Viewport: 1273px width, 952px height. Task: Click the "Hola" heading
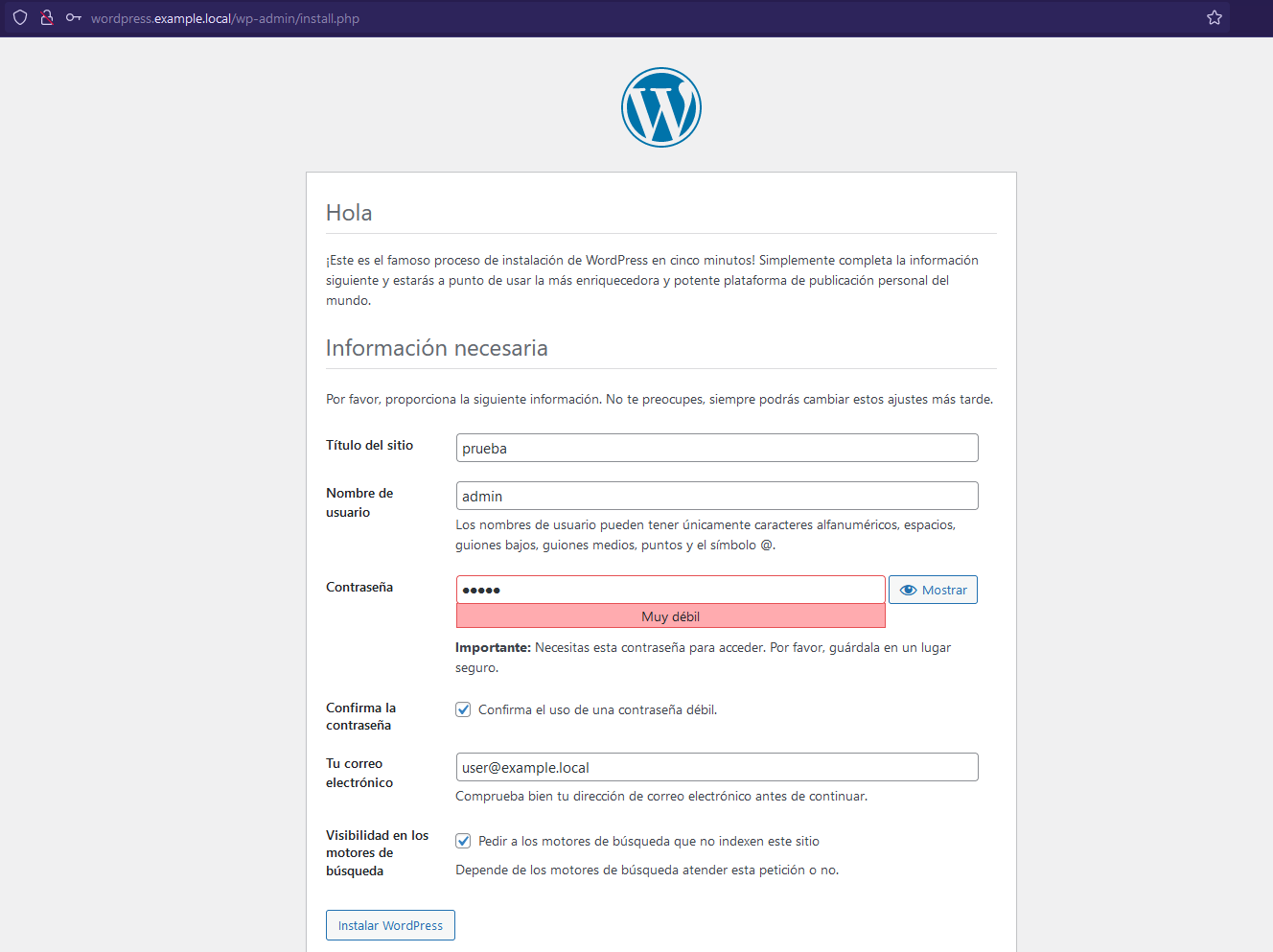click(x=349, y=213)
